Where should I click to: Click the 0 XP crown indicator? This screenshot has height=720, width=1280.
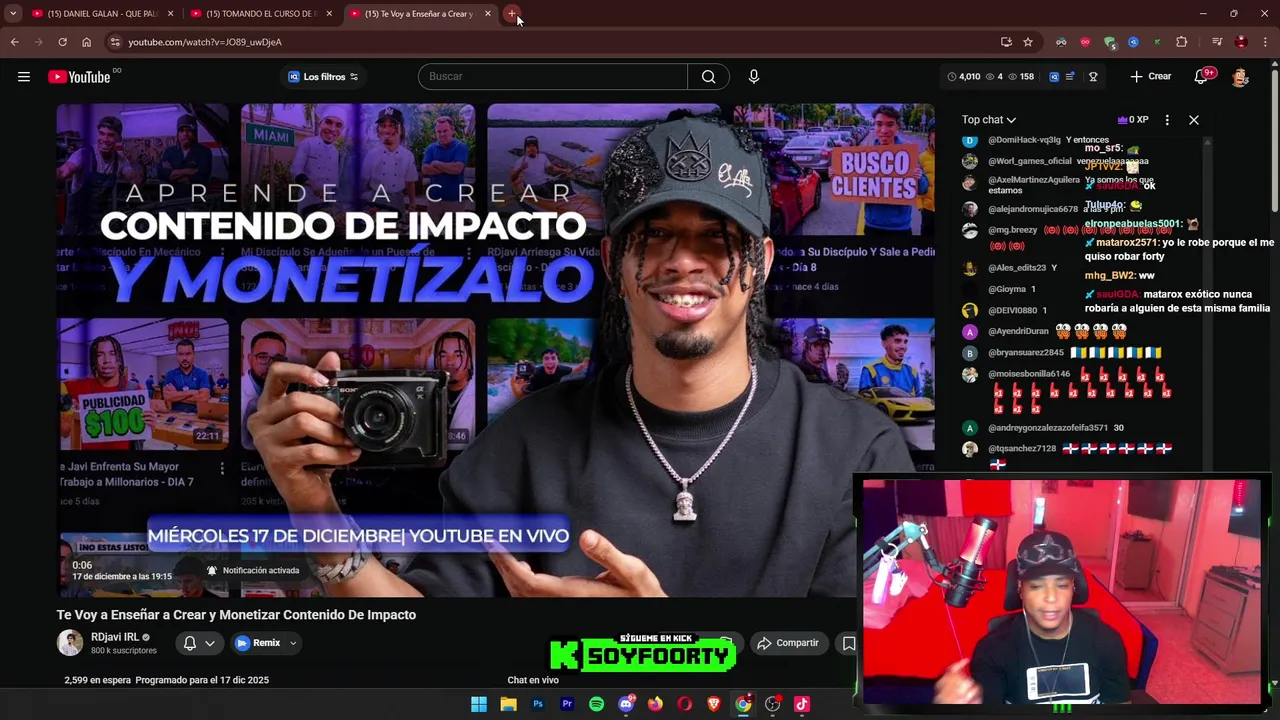(x=1133, y=120)
